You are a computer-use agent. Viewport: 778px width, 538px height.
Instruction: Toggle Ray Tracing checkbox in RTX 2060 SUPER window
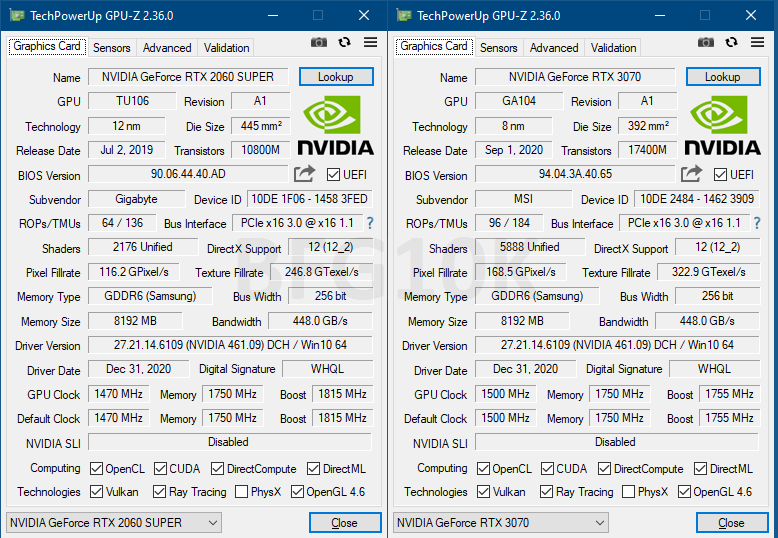pos(159,492)
